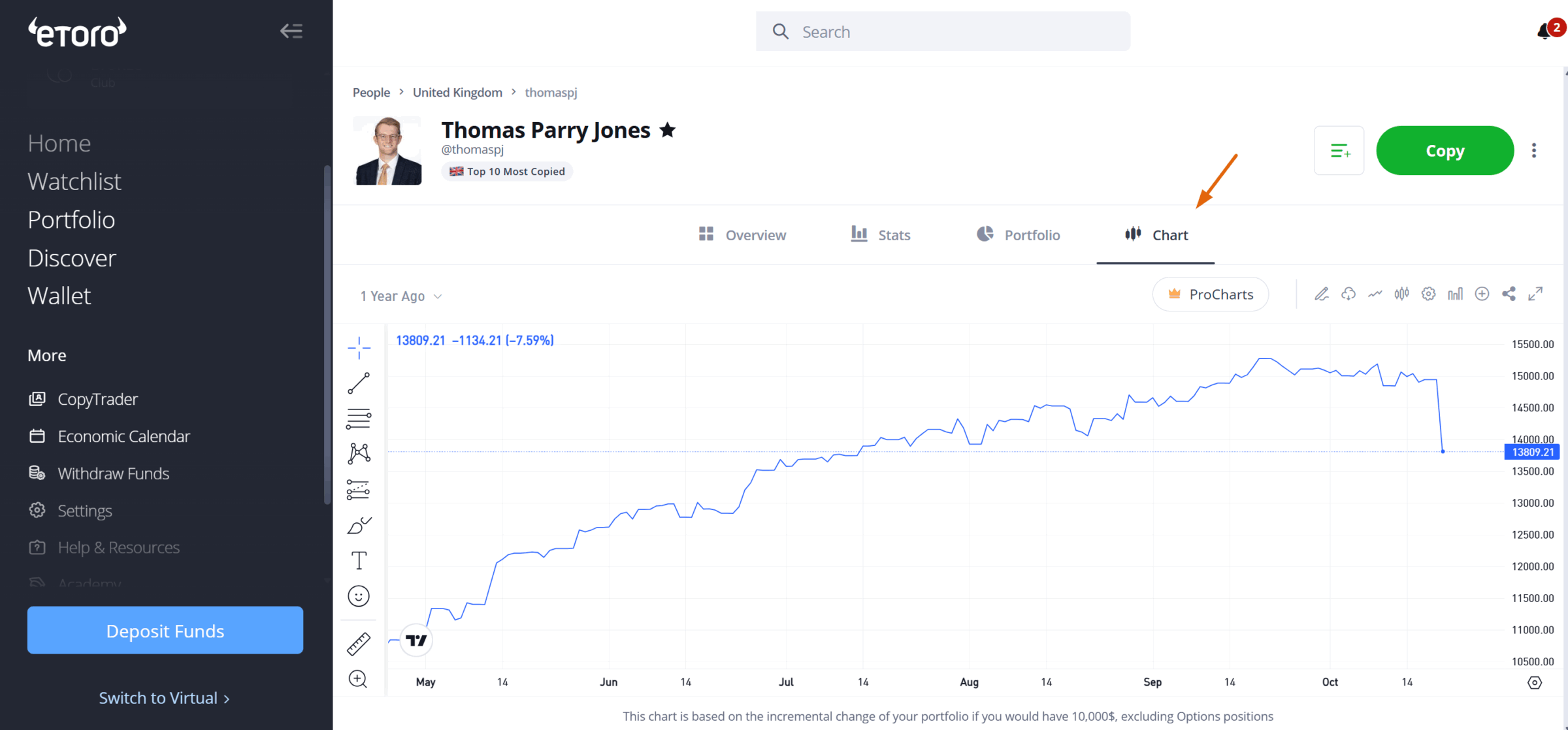1568x730 pixels.
Task: Switch to the Stats tab
Action: (881, 235)
